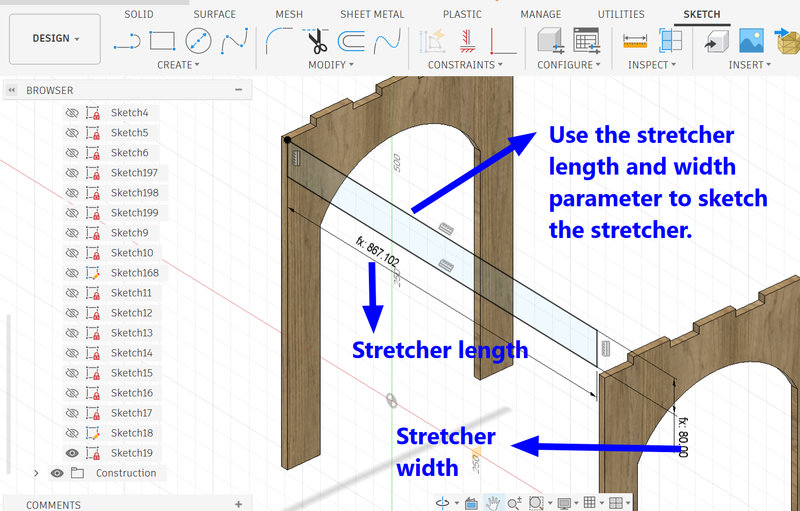Screen dimensions: 800x511
Task: Select the Pan hand tool
Action: point(492,503)
